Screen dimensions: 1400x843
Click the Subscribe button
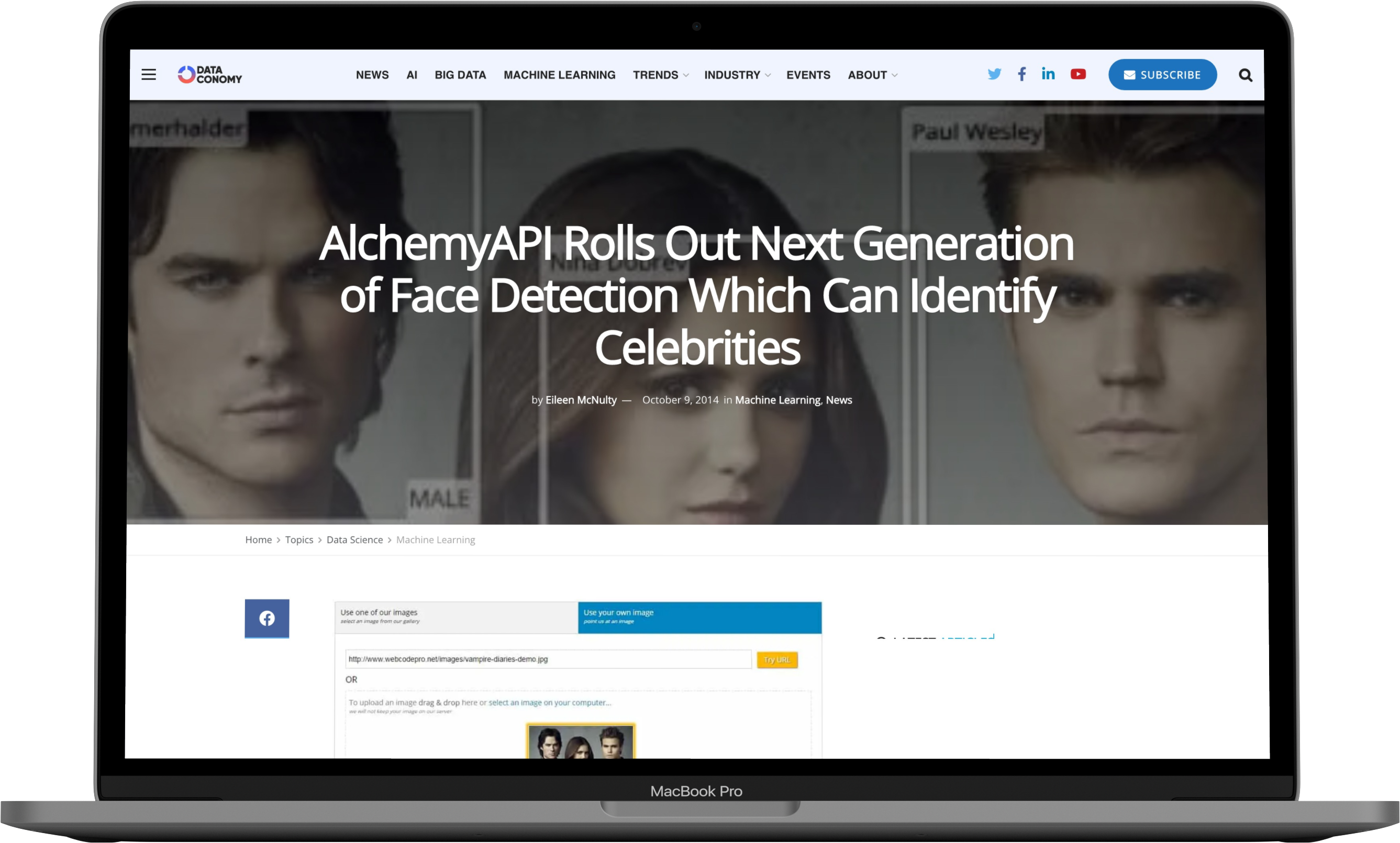1162,74
